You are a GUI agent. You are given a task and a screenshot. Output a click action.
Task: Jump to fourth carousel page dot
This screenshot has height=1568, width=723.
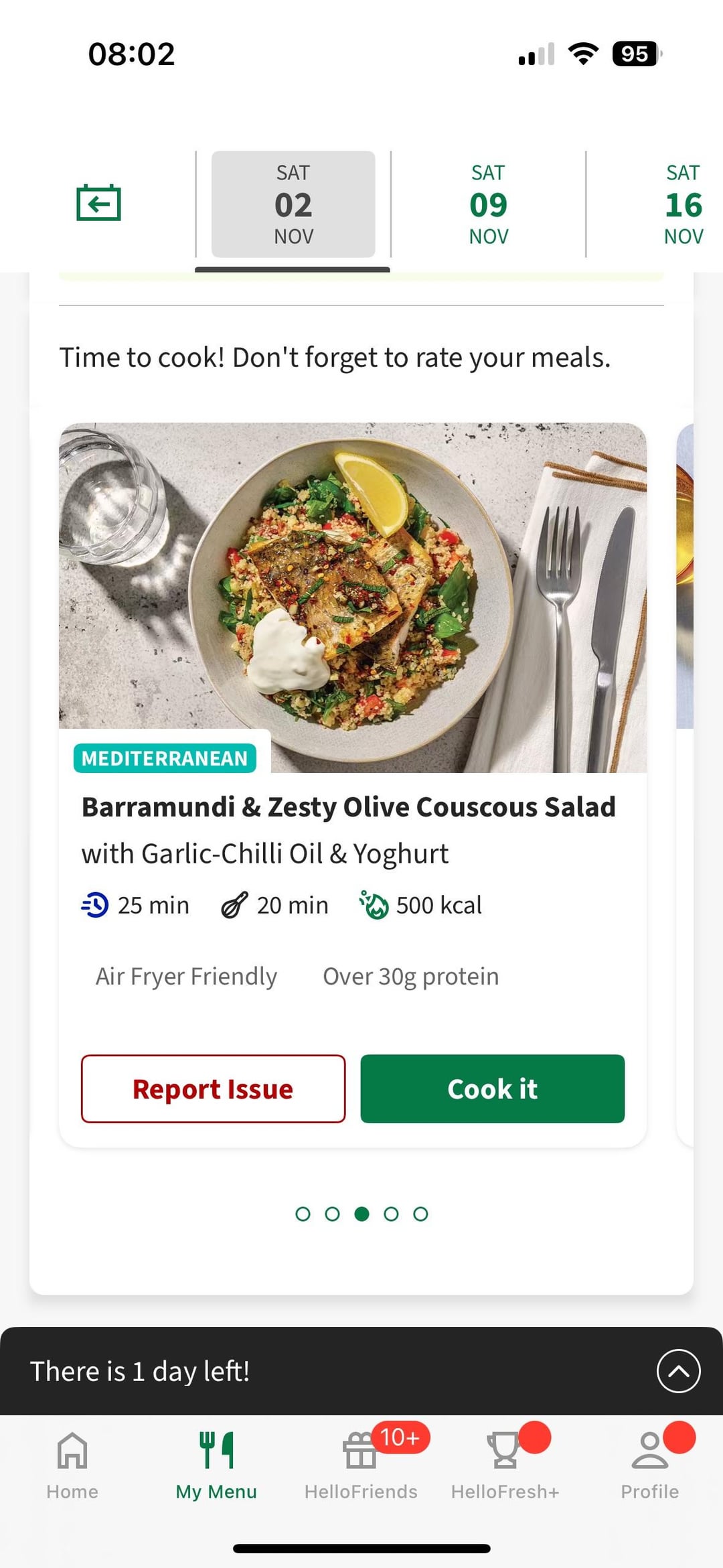coord(391,1214)
